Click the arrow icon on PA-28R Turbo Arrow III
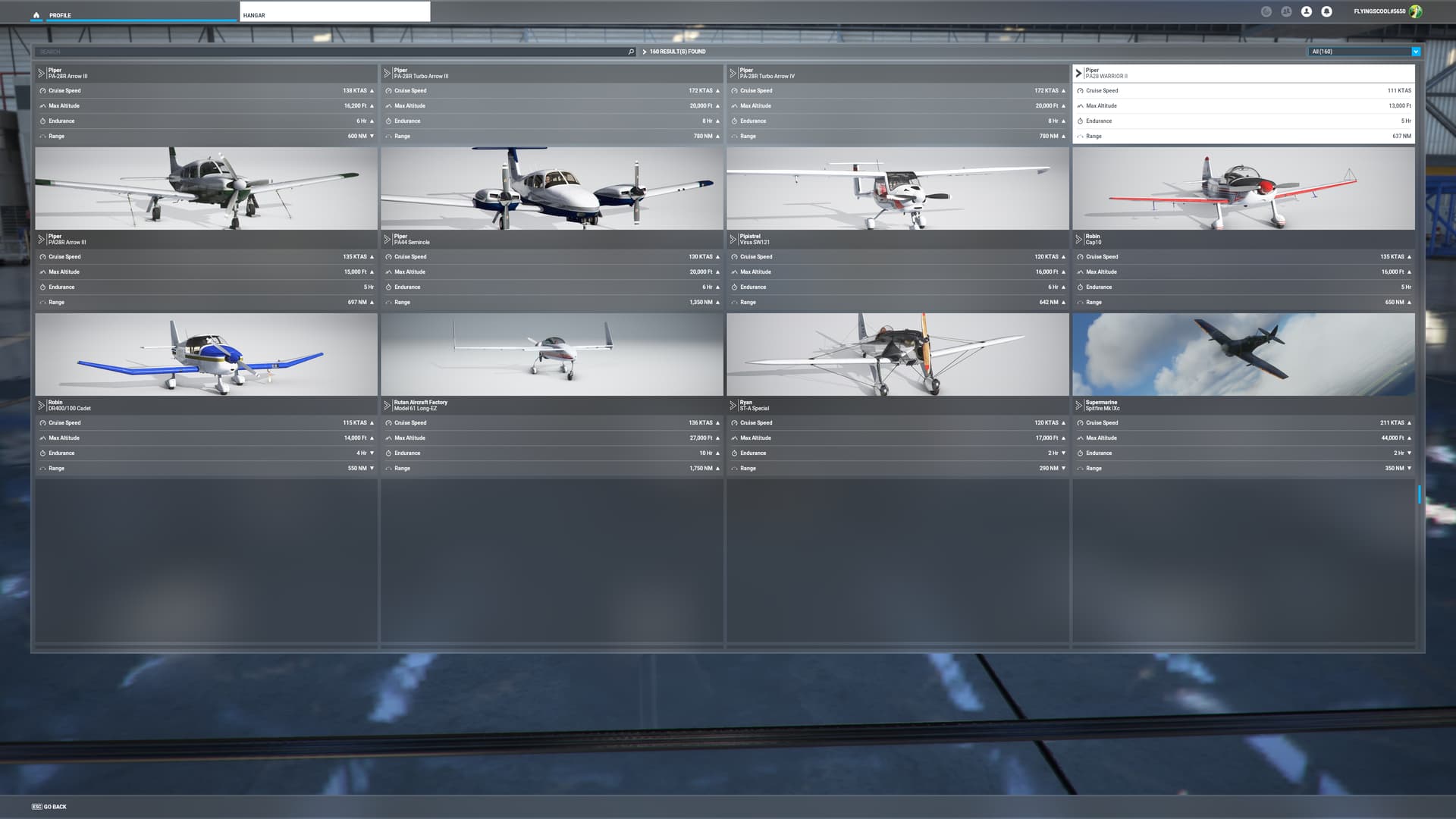This screenshot has height=819, width=1456. [x=387, y=74]
